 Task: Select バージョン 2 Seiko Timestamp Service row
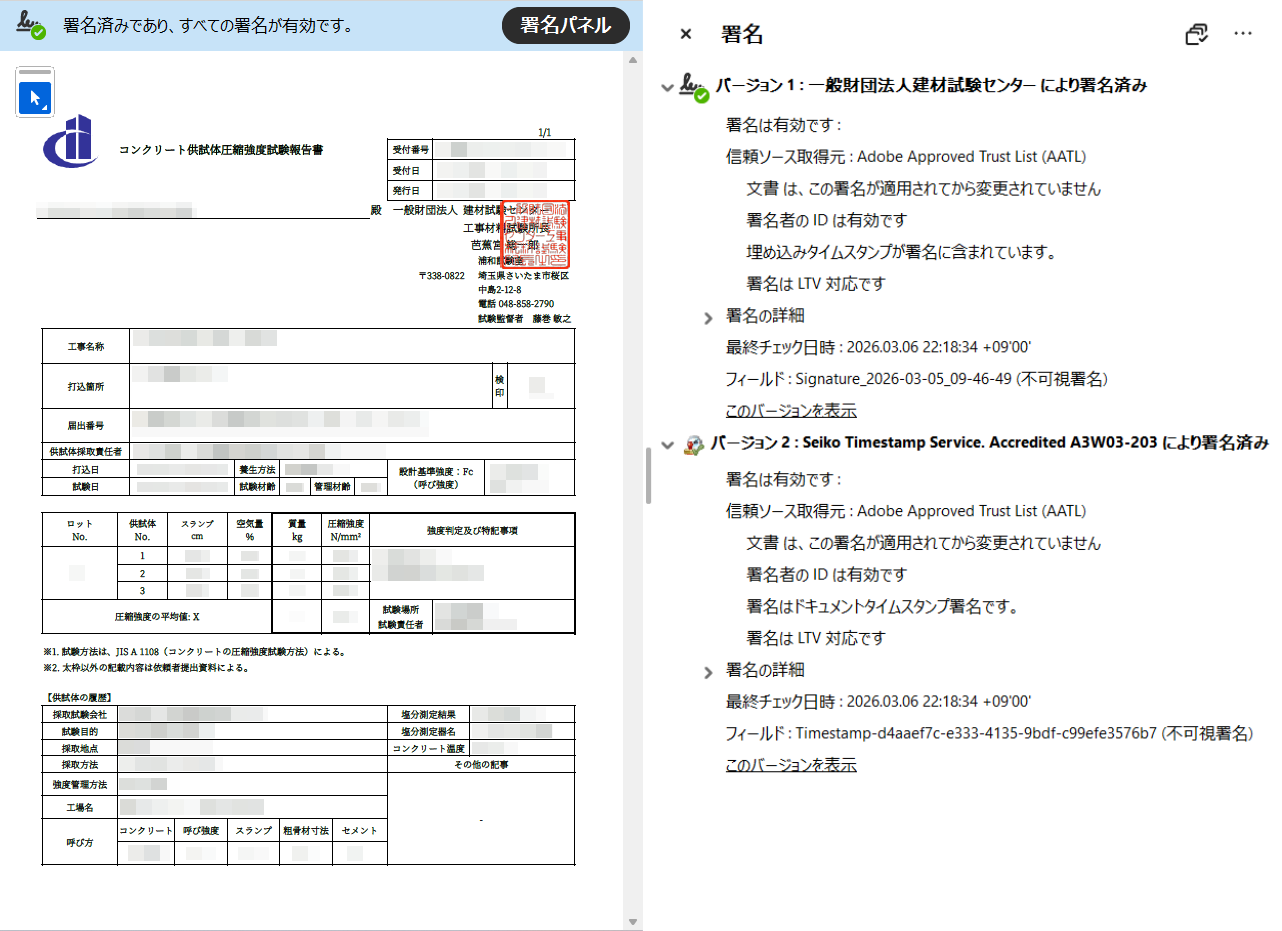[989, 442]
